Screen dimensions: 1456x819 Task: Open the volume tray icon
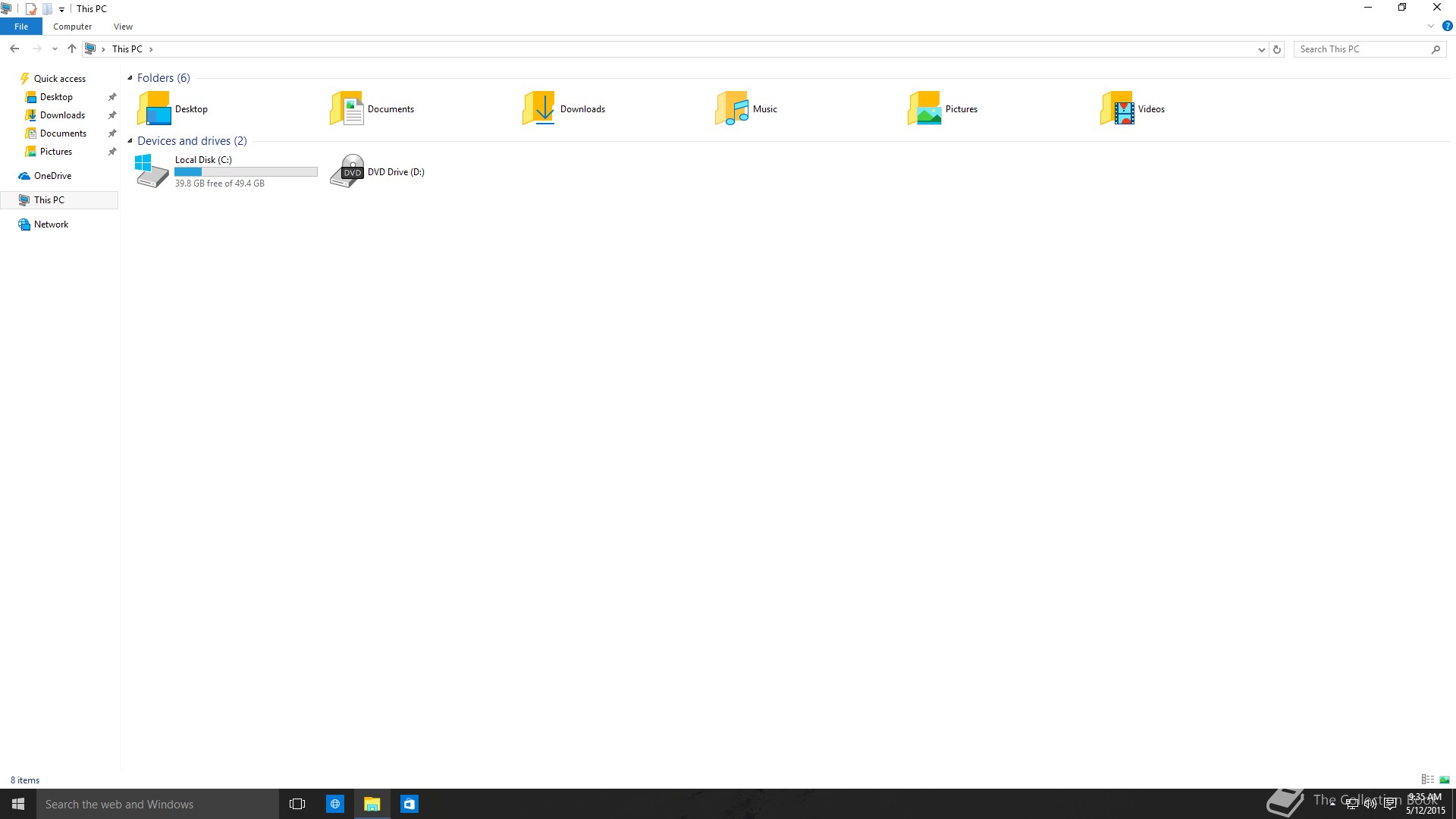click(x=1370, y=804)
